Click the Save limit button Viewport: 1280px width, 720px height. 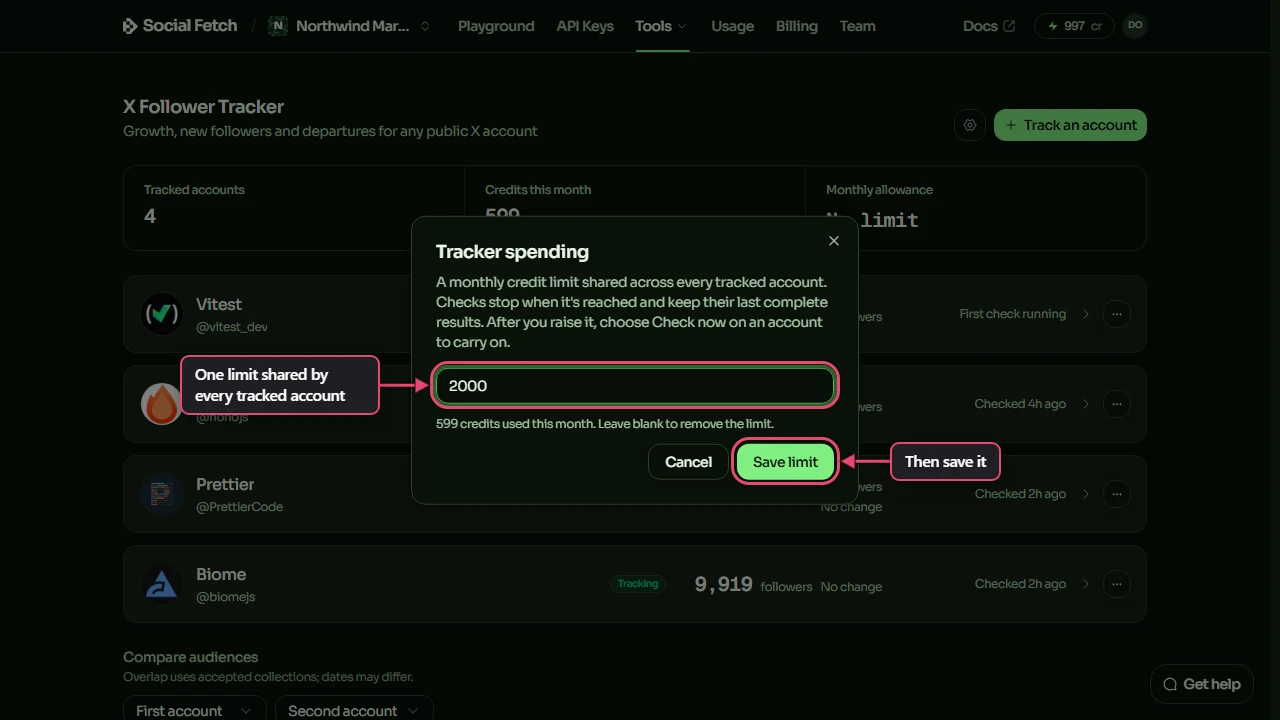point(785,462)
